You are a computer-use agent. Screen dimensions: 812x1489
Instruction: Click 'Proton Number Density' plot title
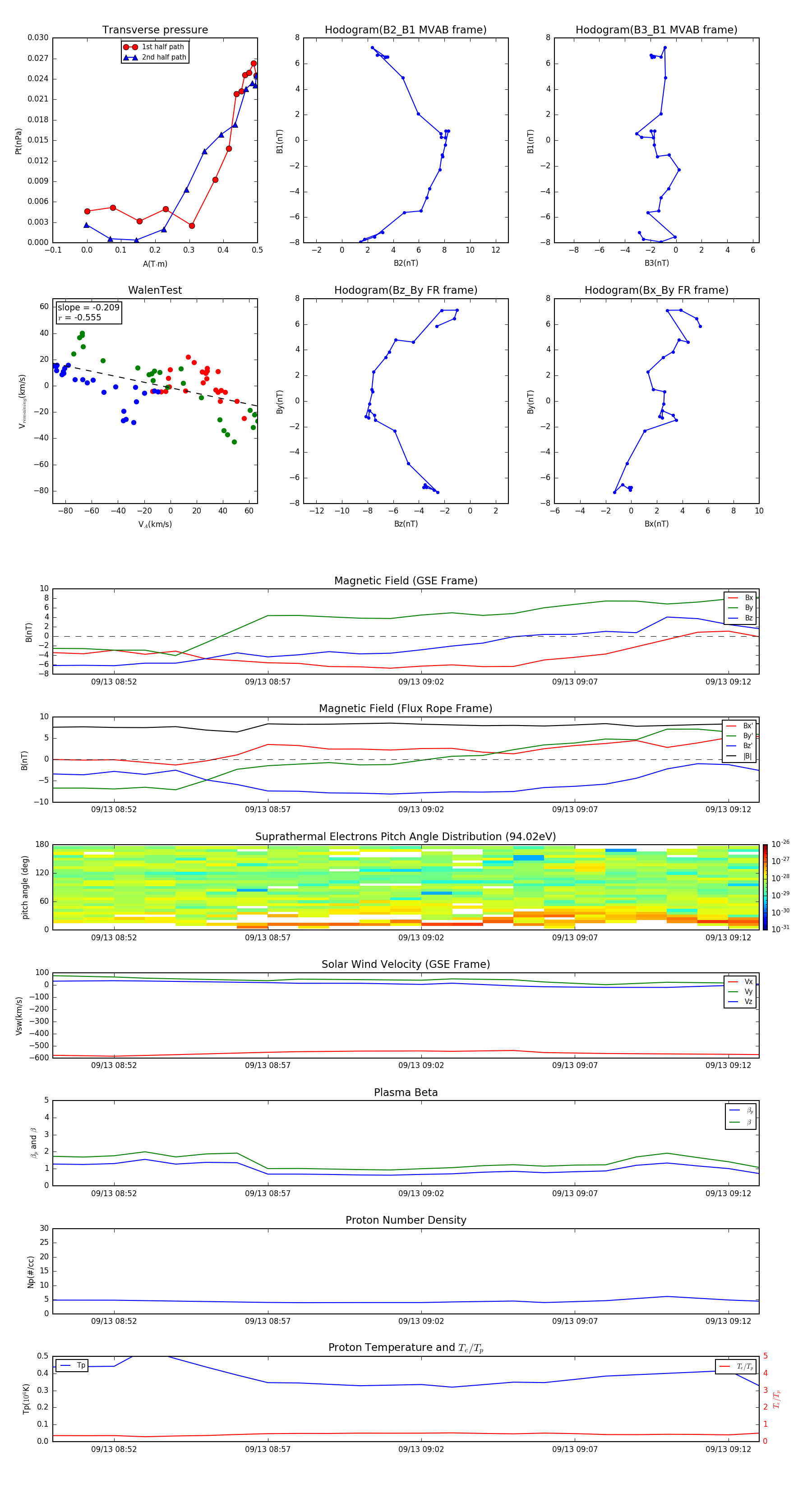[406, 1220]
